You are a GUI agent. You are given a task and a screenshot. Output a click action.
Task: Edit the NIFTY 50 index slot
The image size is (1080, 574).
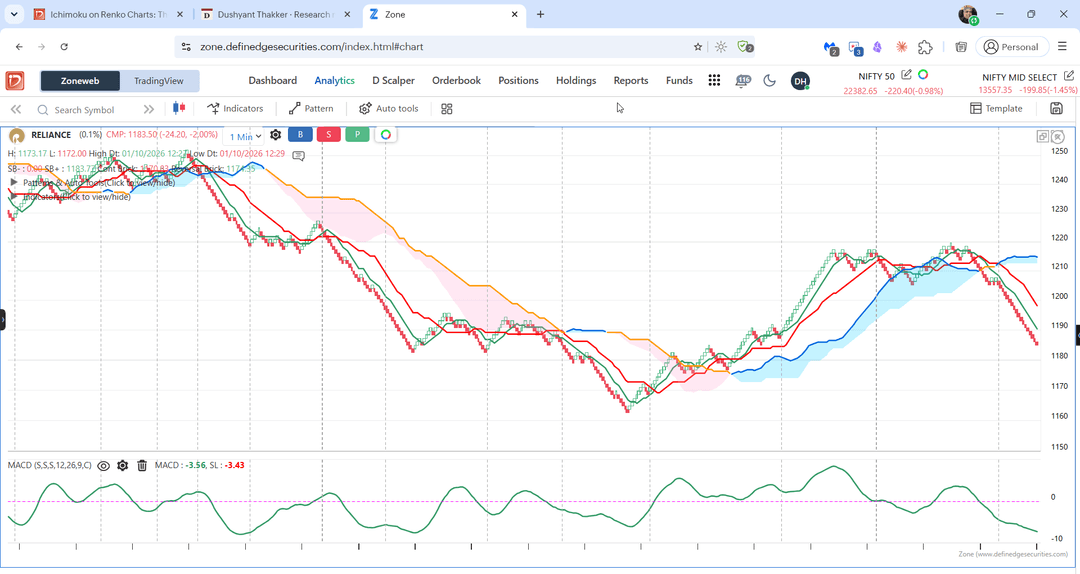(x=906, y=75)
